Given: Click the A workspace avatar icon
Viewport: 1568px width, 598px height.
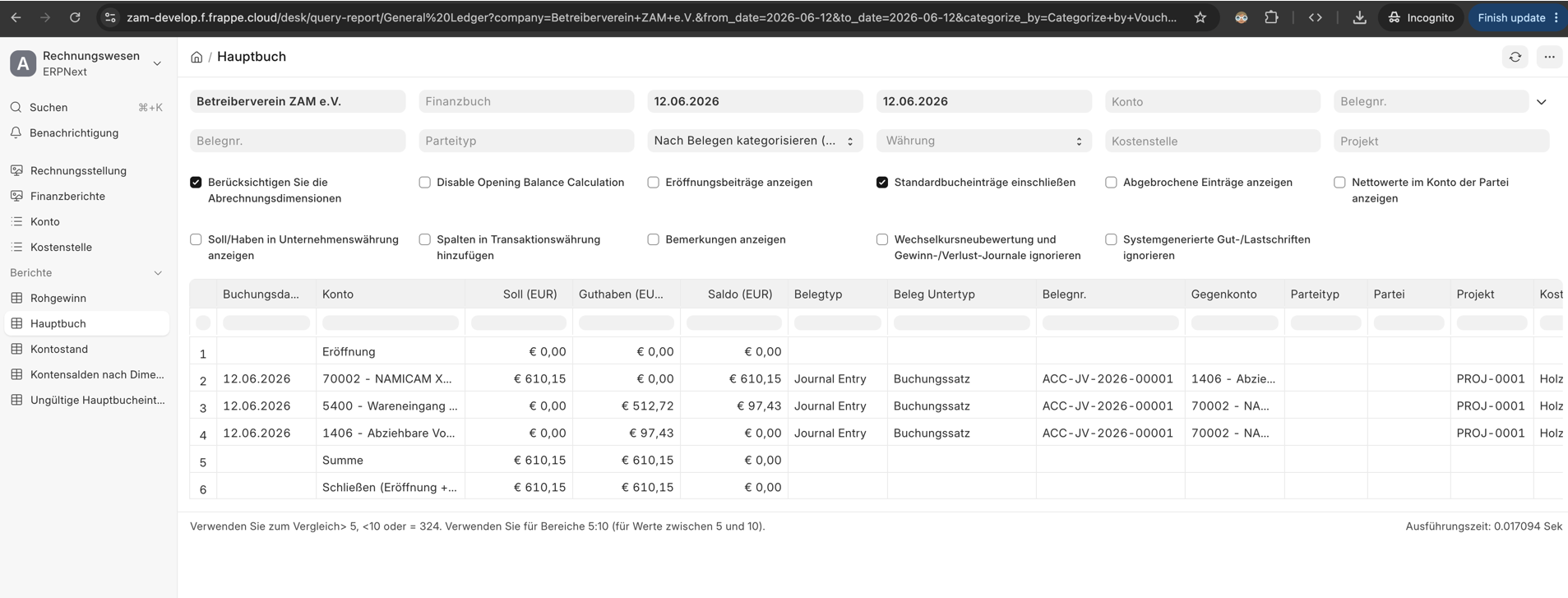Looking at the screenshot, I should pos(23,63).
